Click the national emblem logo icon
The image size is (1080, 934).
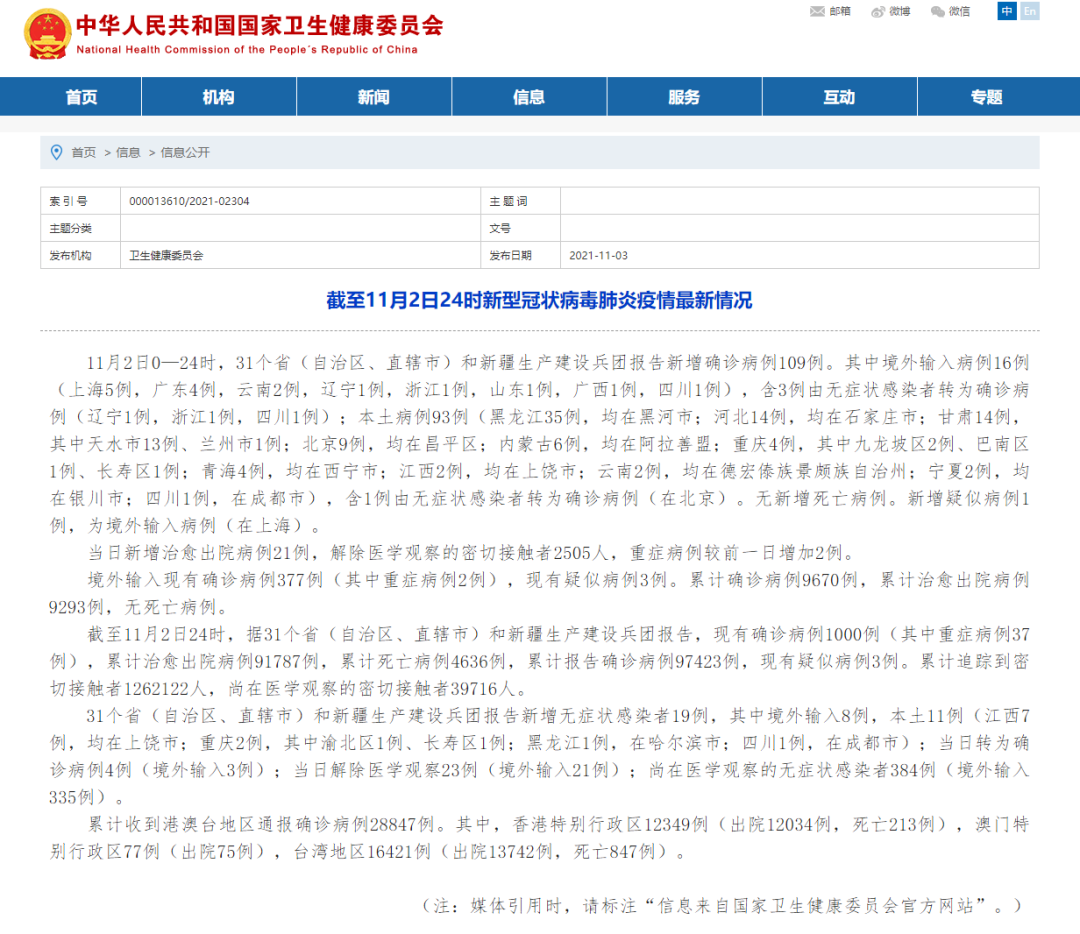(x=48, y=35)
